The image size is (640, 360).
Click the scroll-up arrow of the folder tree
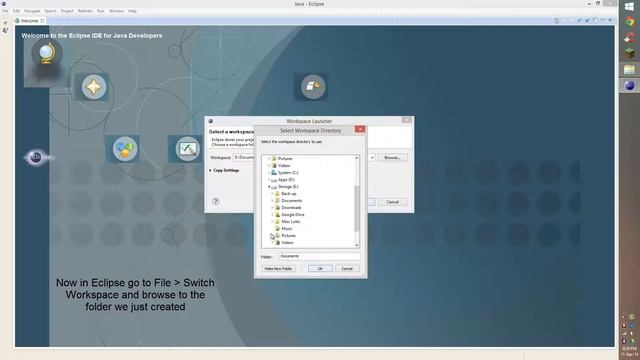tap(357, 158)
